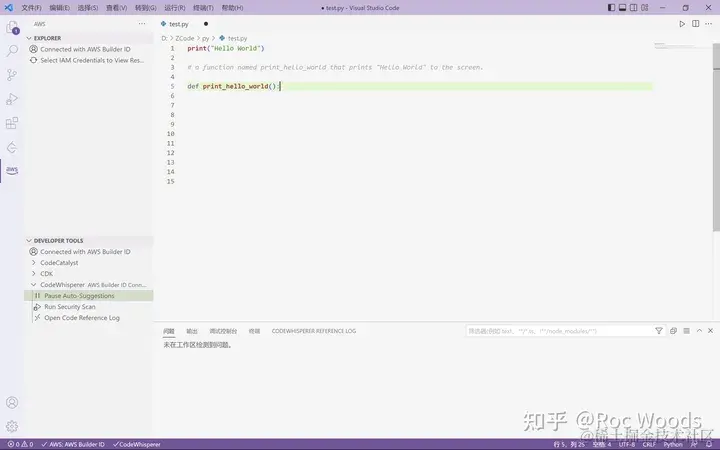Open the 帮助(H) menu
Screen dimensions: 720x450
[x=232, y=8]
